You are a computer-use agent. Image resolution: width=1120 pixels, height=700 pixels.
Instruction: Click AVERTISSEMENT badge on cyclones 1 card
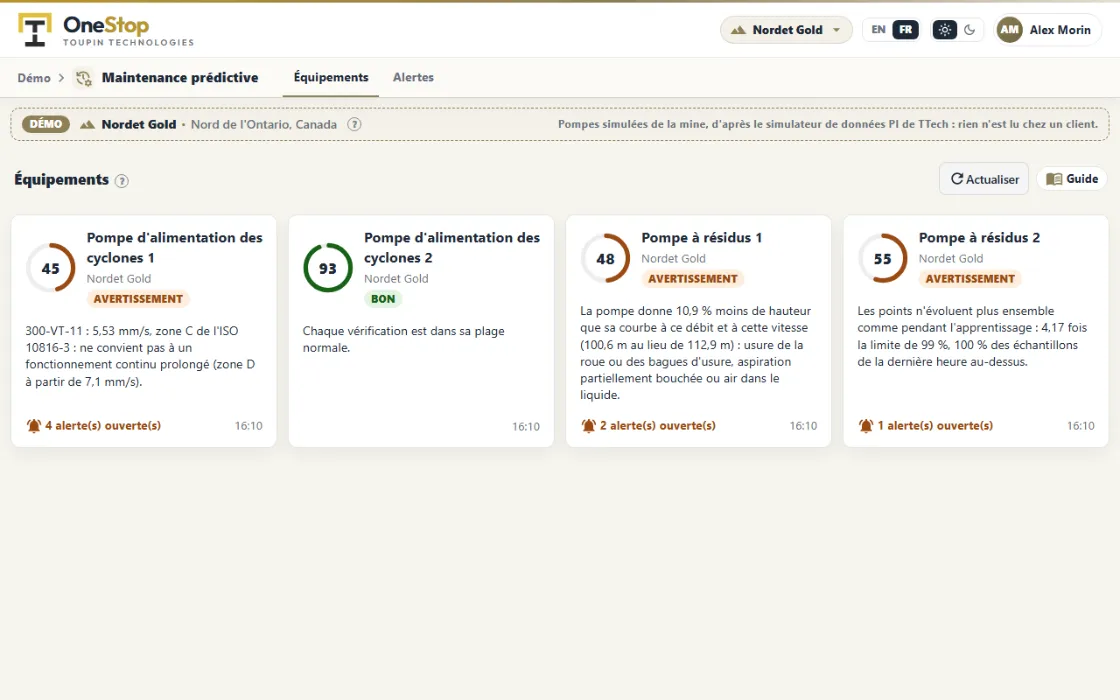(x=138, y=299)
